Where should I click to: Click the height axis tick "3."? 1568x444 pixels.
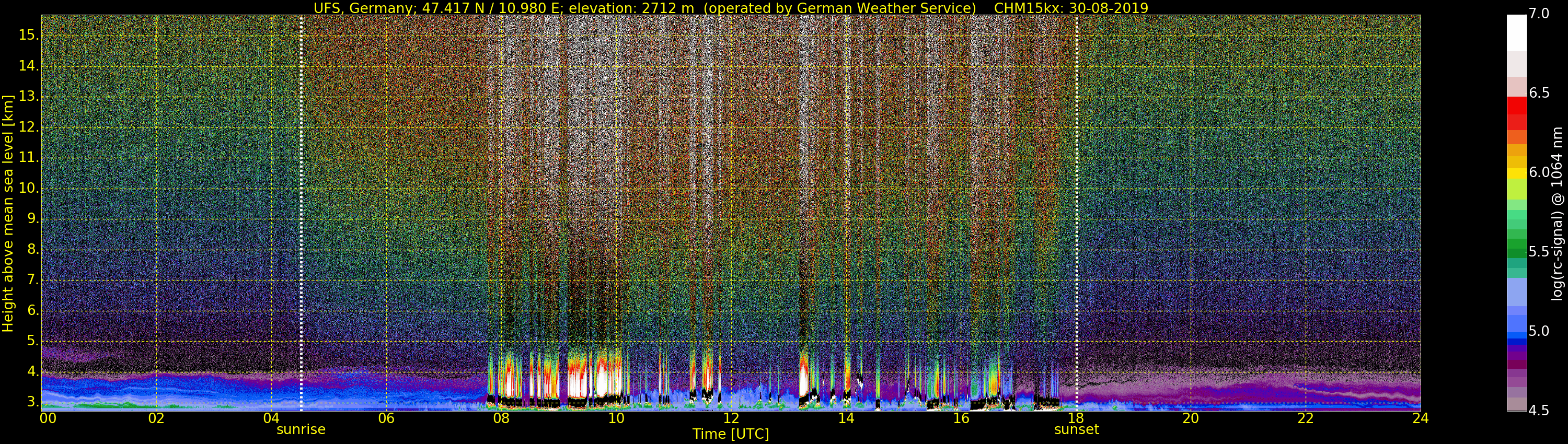(33, 402)
